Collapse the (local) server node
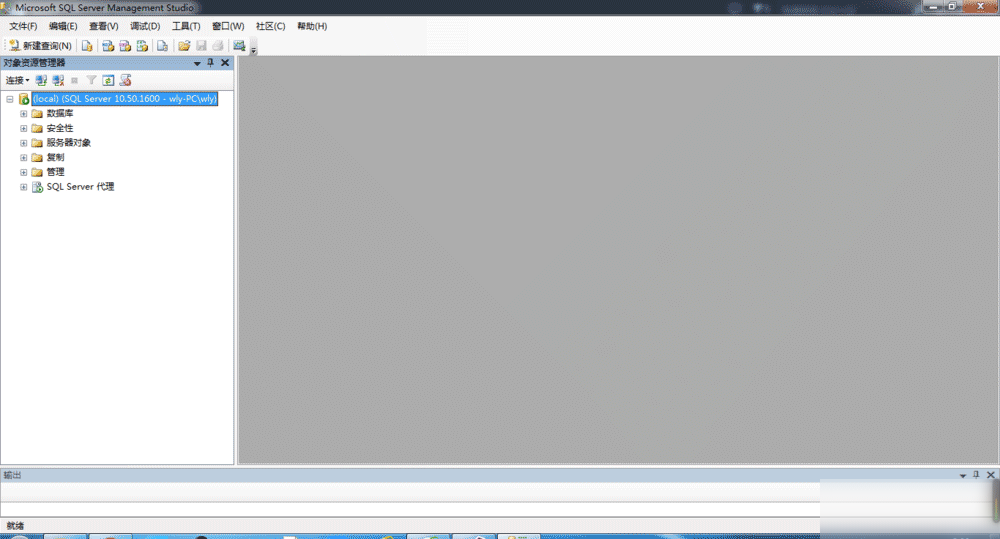The width and height of the screenshot is (1000, 539). (10, 99)
